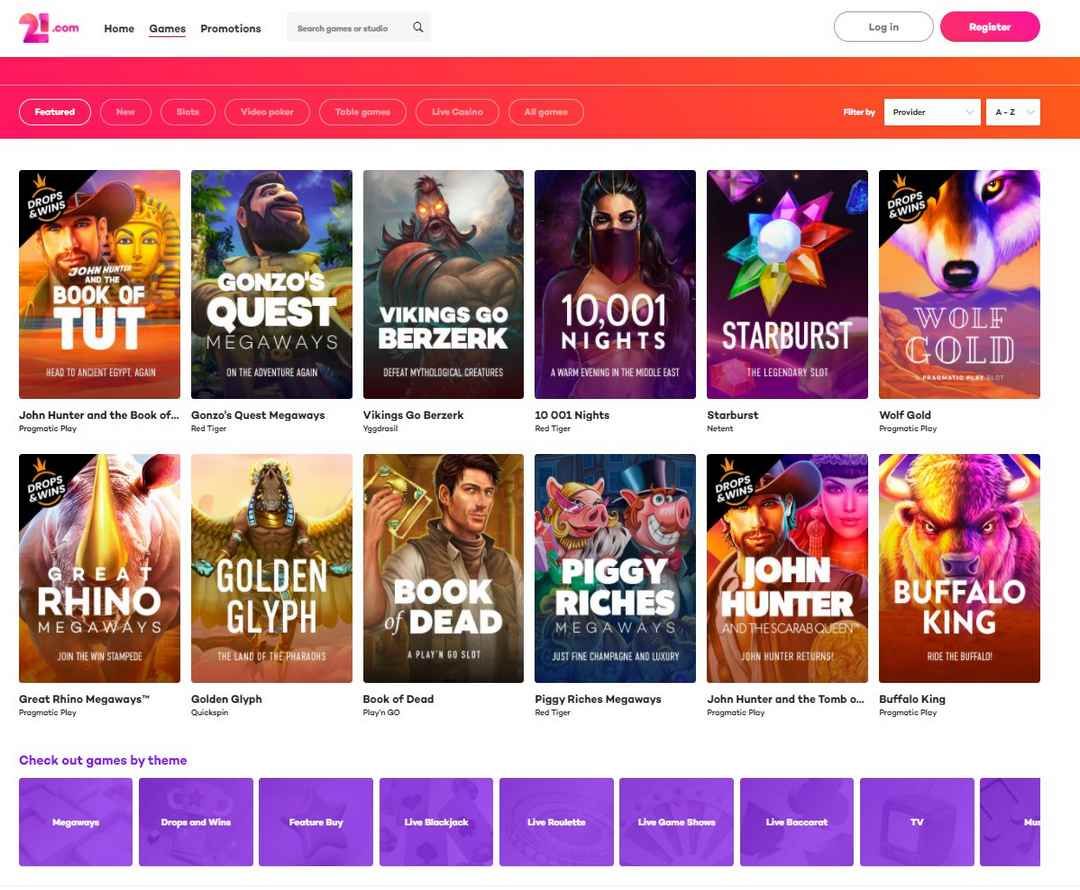Open the Live Roulette theme tile

point(556,822)
